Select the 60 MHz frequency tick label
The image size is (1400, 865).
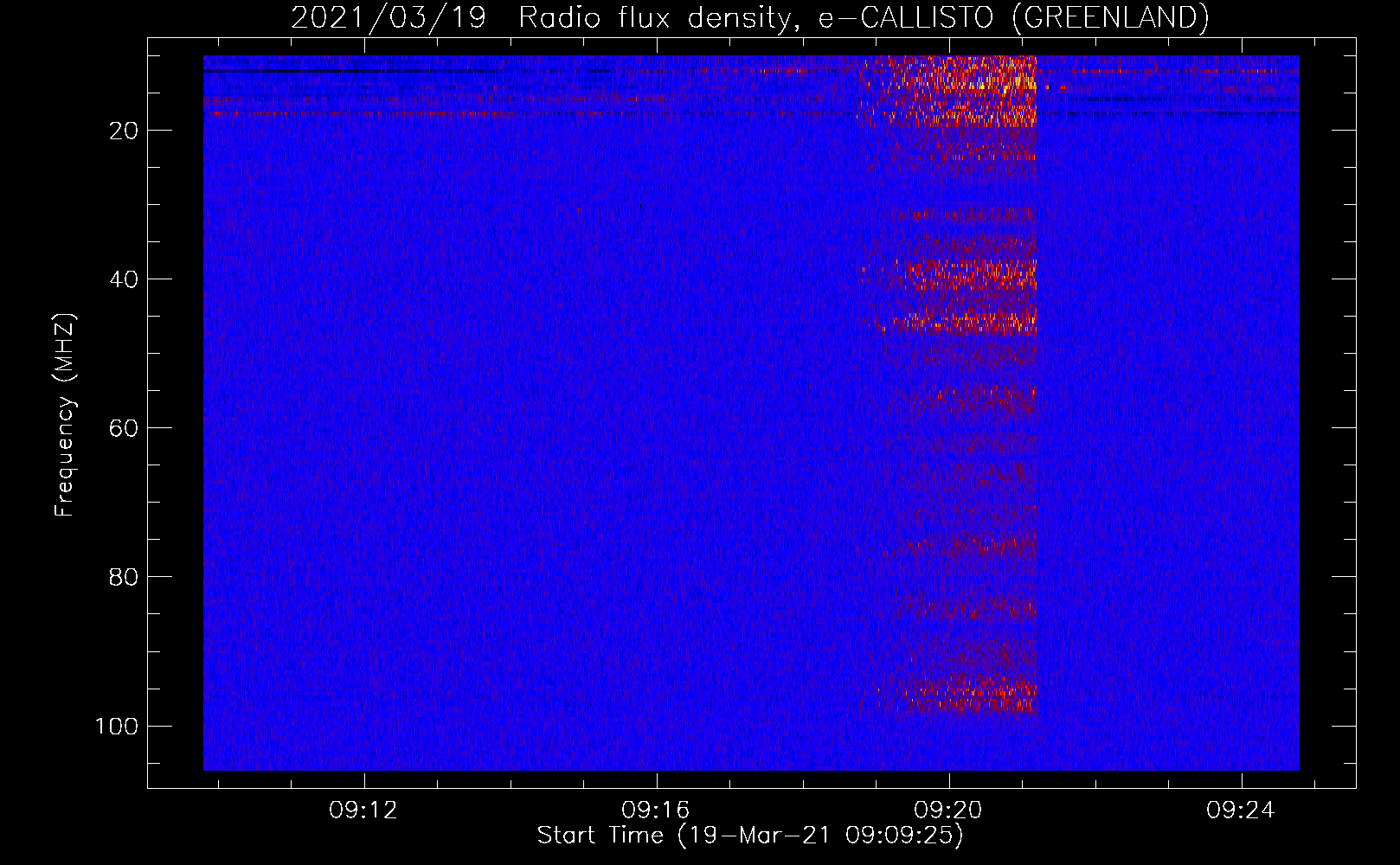click(124, 428)
